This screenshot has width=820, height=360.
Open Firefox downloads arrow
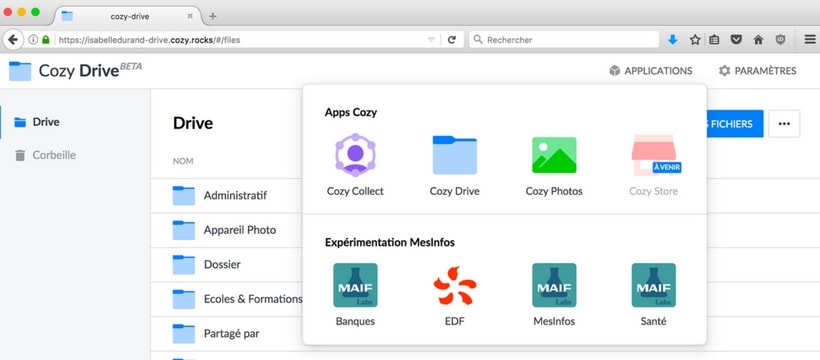coord(673,40)
